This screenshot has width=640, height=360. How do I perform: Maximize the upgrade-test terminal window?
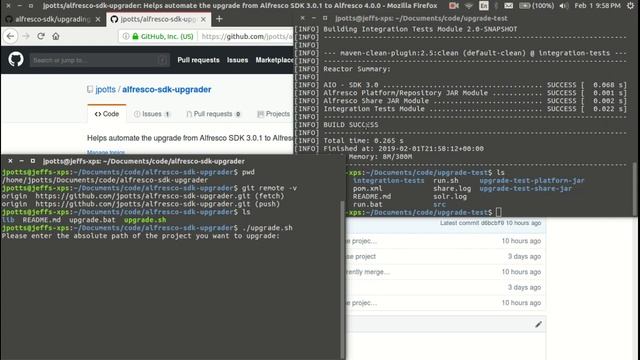(x=325, y=18)
